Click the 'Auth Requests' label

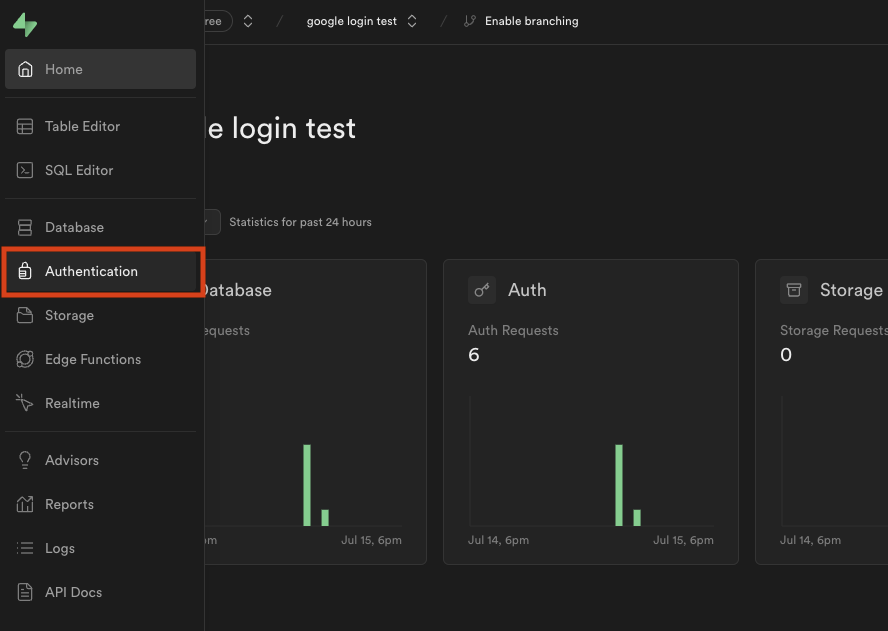click(x=513, y=330)
